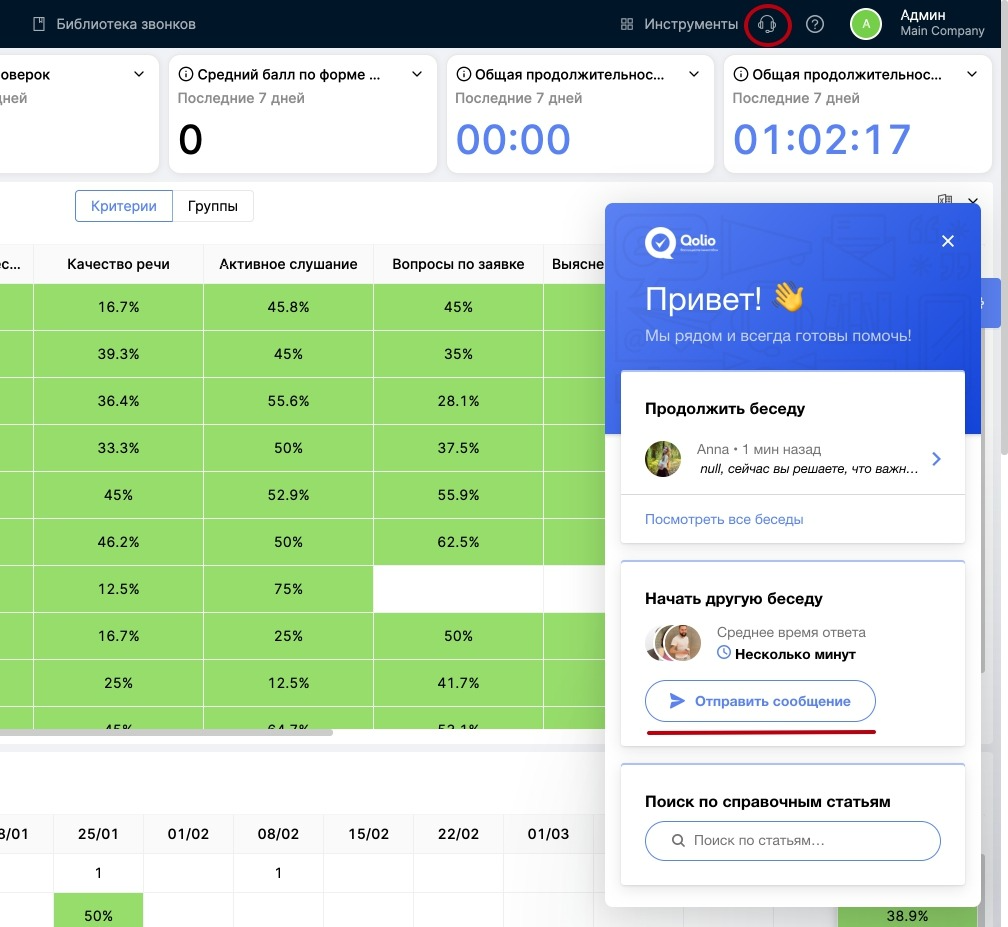Image resolution: width=1008 pixels, height=927 pixels.
Task: Expand dropdown chevron on the 00:00 card
Action: 694,75
